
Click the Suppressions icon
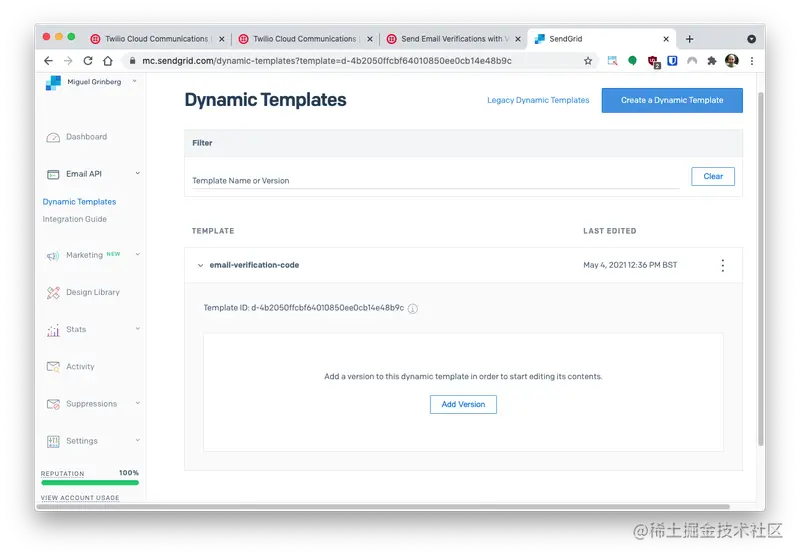coord(53,404)
